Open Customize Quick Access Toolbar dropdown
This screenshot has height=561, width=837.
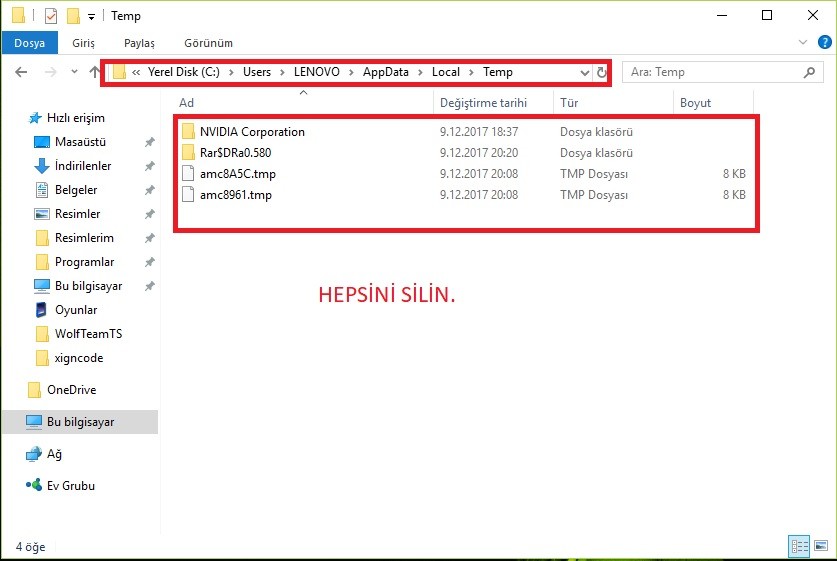(91, 17)
